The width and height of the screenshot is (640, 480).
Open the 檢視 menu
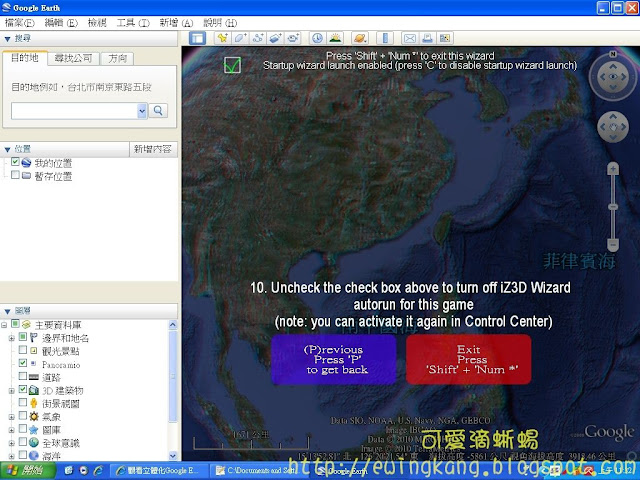(97, 23)
